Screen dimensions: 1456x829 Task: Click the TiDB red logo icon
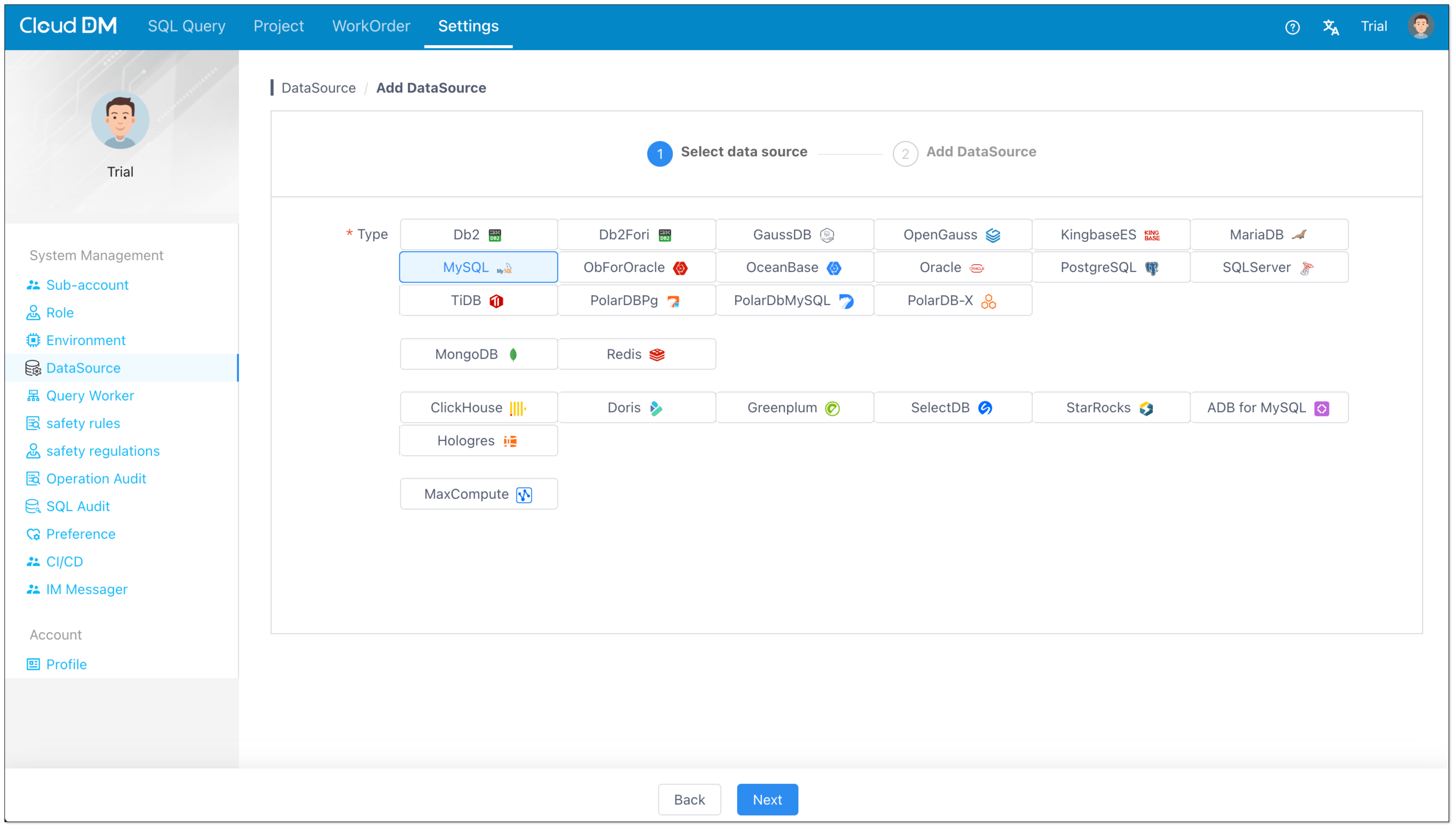point(496,301)
